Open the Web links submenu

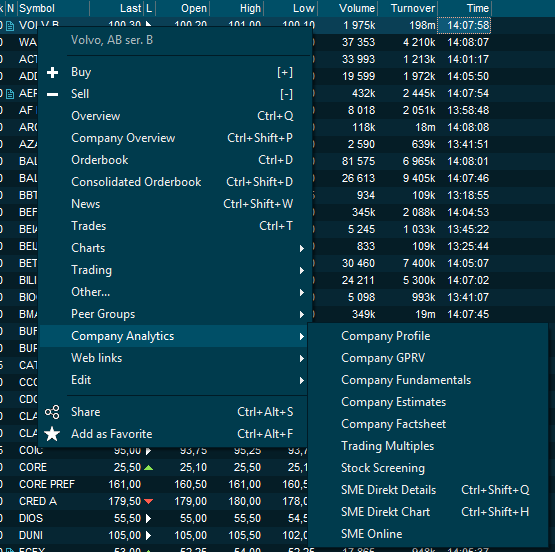coord(172,358)
